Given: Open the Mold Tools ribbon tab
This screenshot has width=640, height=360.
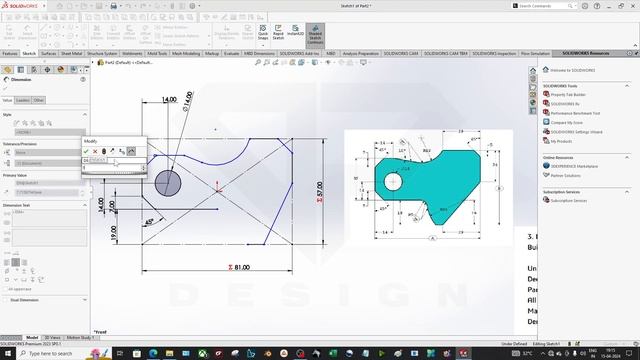Looking at the screenshot, I should pos(157,53).
